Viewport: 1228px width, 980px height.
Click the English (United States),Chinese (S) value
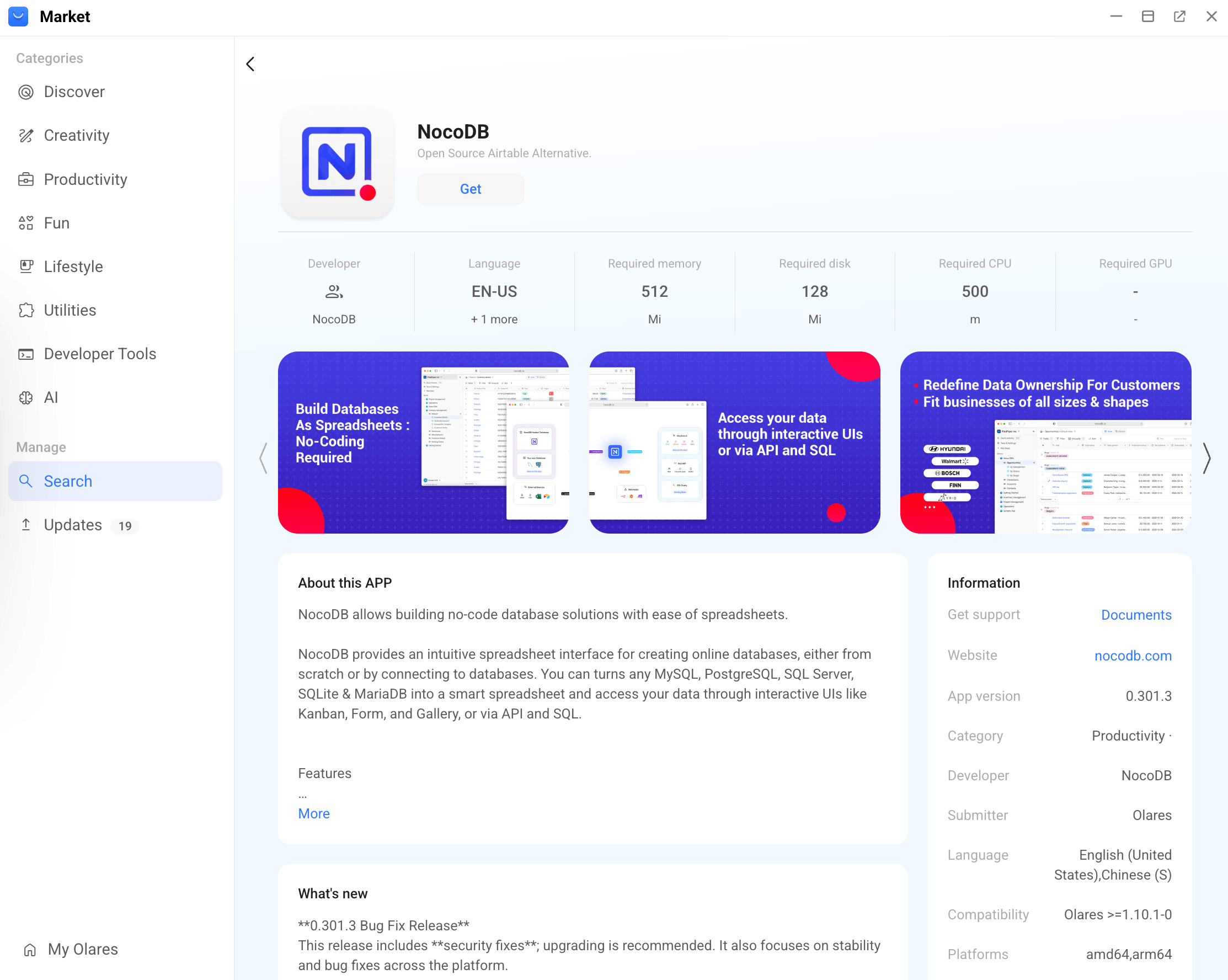(x=1112, y=865)
